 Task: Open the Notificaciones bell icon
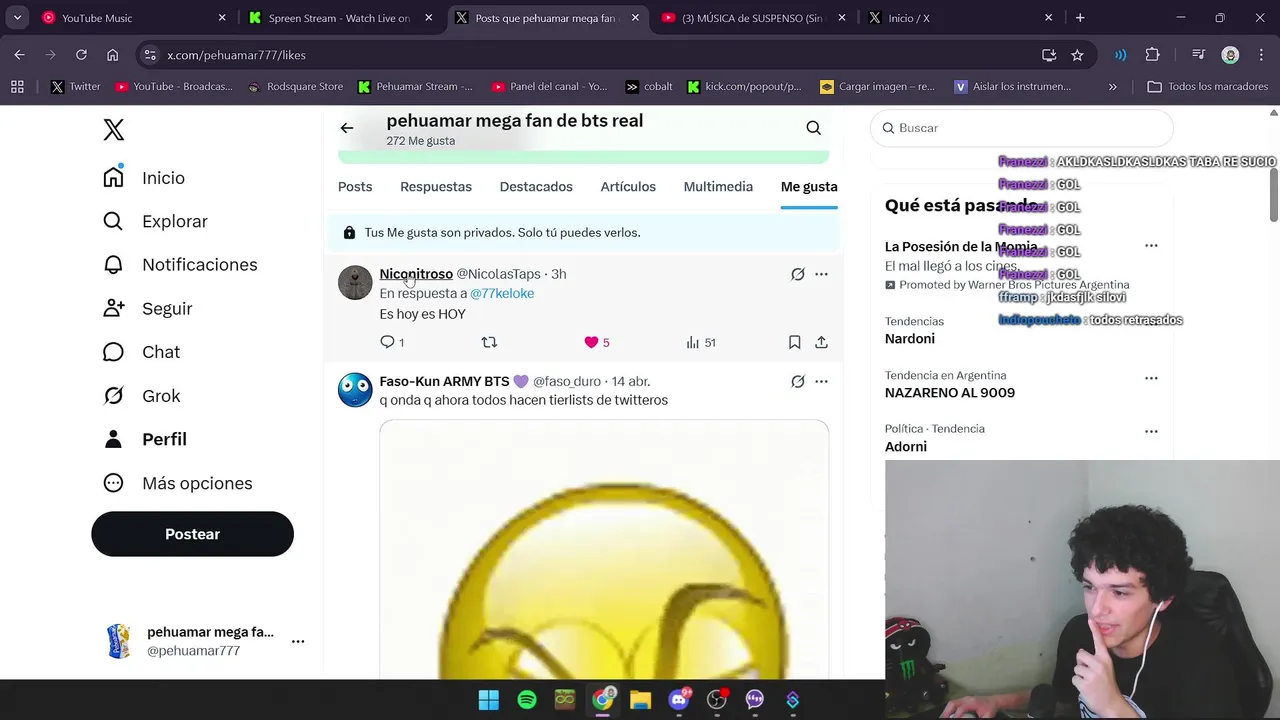(114, 265)
